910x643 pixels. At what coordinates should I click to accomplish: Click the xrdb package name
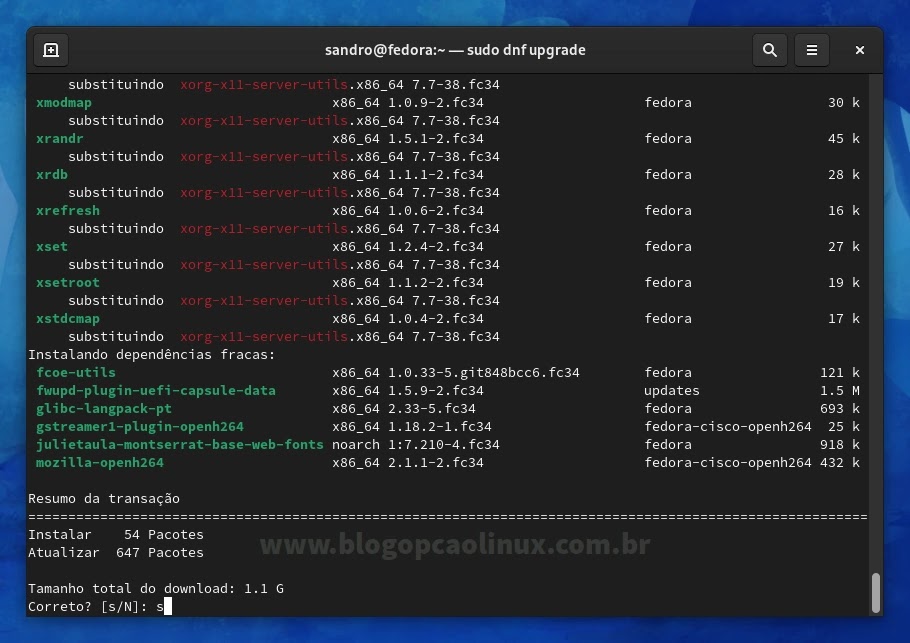click(52, 175)
